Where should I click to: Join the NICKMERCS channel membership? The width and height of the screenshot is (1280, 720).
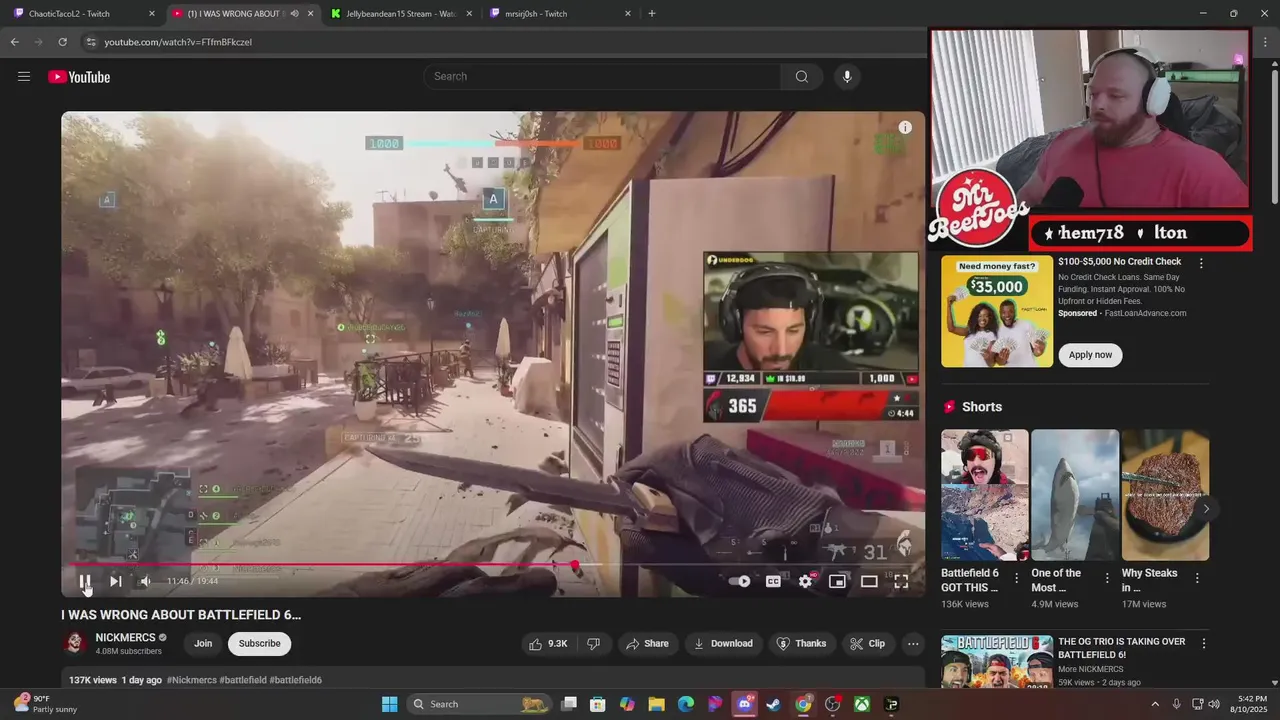[x=203, y=644]
